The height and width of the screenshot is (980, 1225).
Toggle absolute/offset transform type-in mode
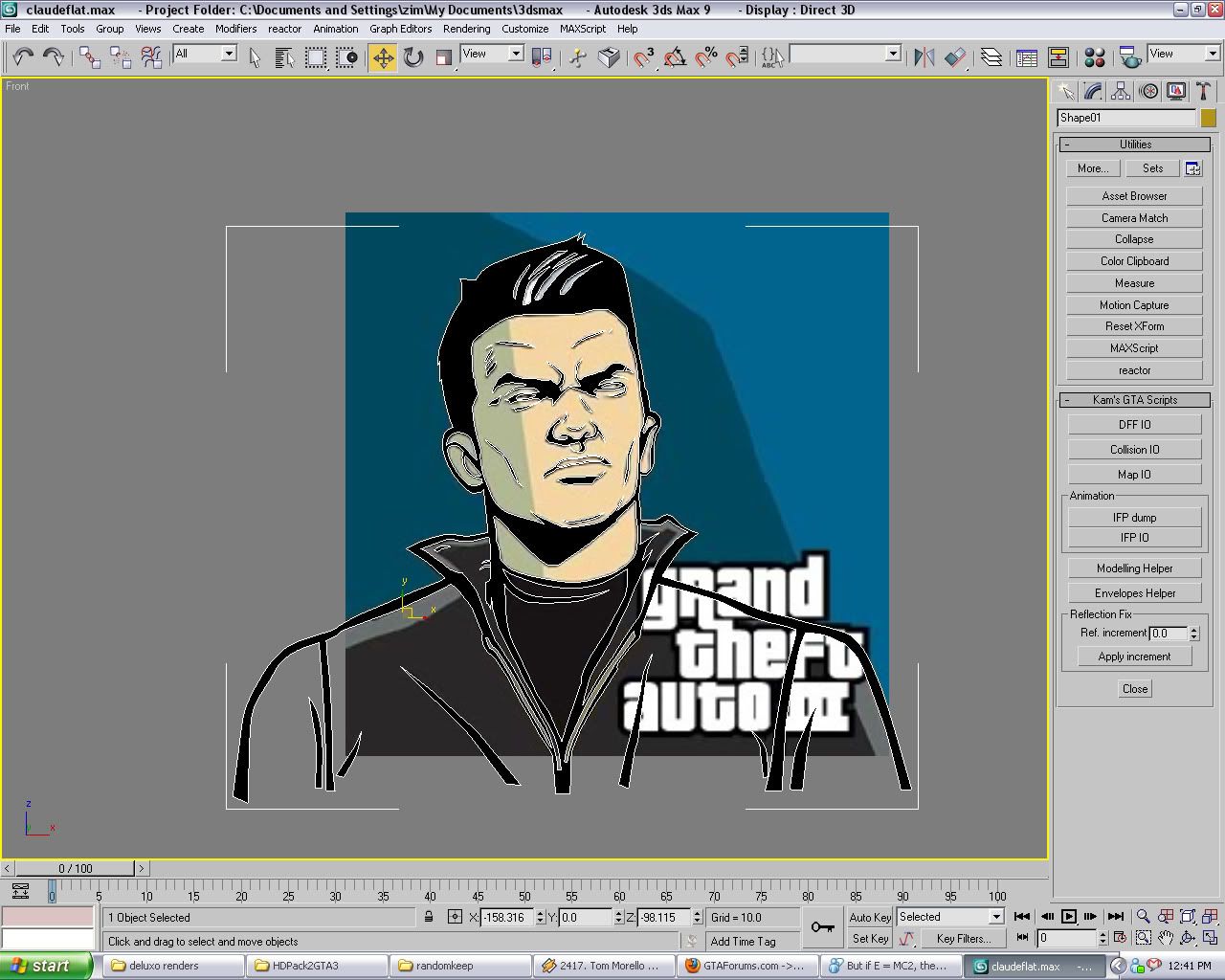click(455, 917)
